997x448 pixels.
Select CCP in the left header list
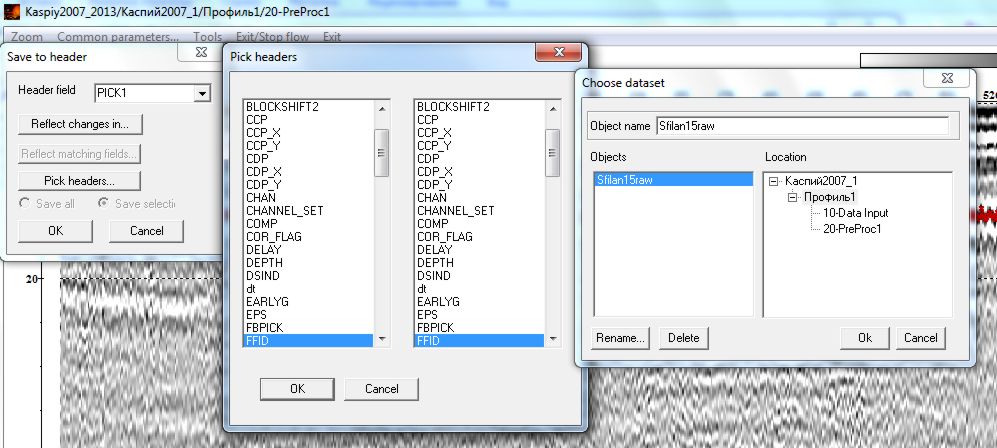(x=308, y=119)
